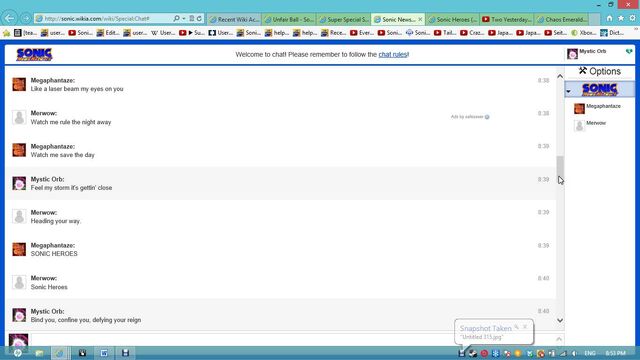Click the message box scroll up arrow

(559, 339)
